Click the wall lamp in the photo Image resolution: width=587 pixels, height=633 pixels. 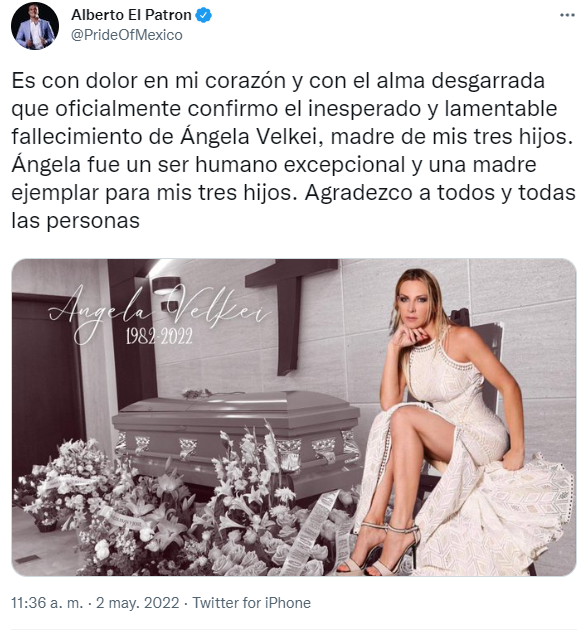(166, 286)
